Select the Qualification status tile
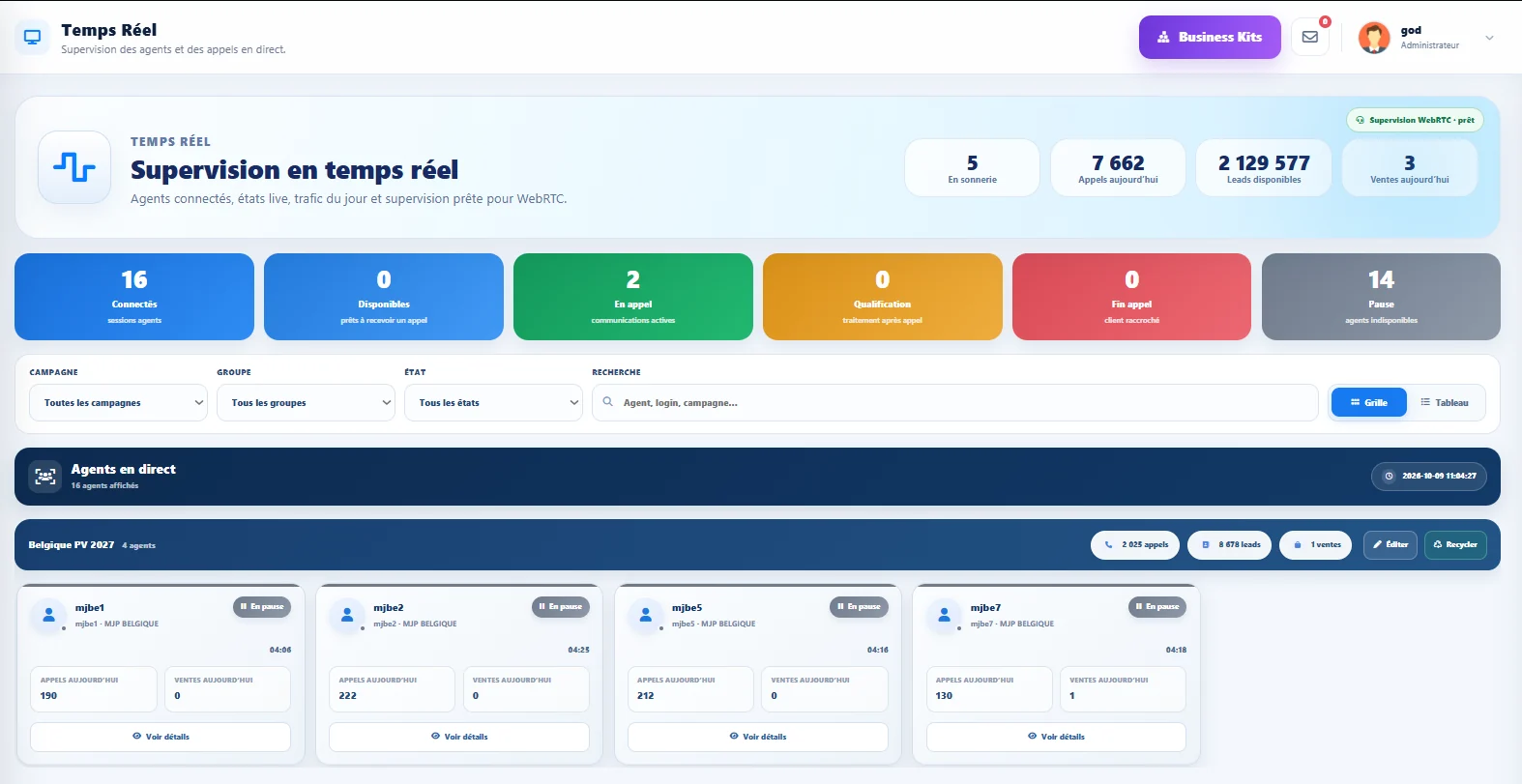 pyautogui.click(x=883, y=297)
